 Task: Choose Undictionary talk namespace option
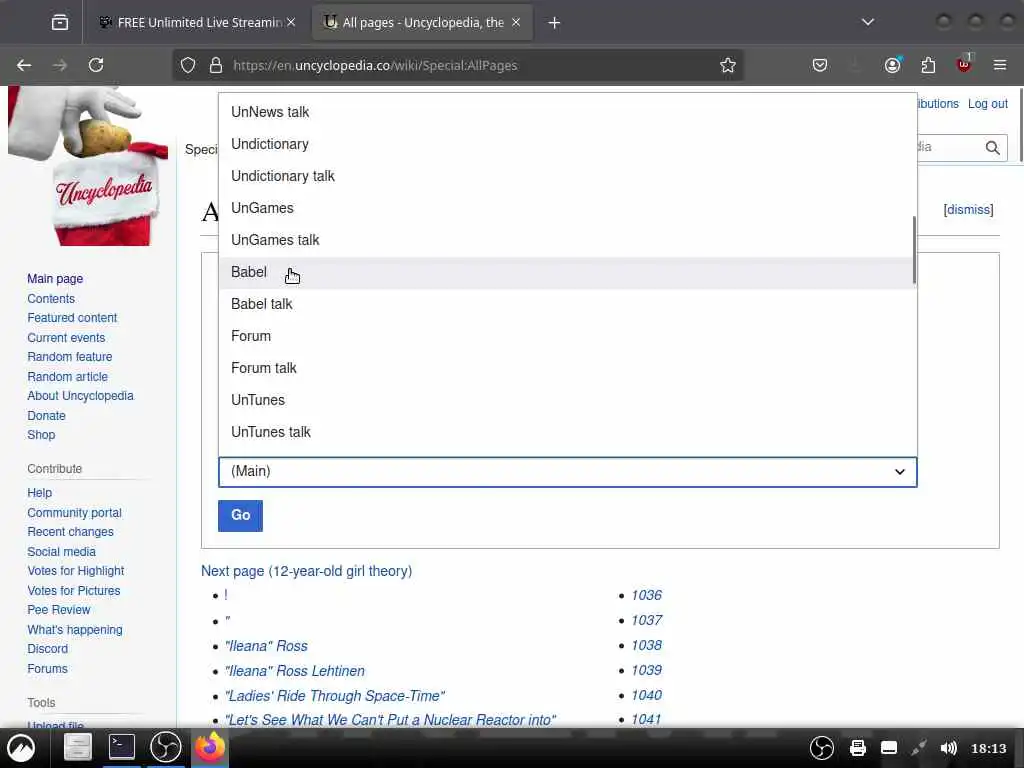coord(567,176)
